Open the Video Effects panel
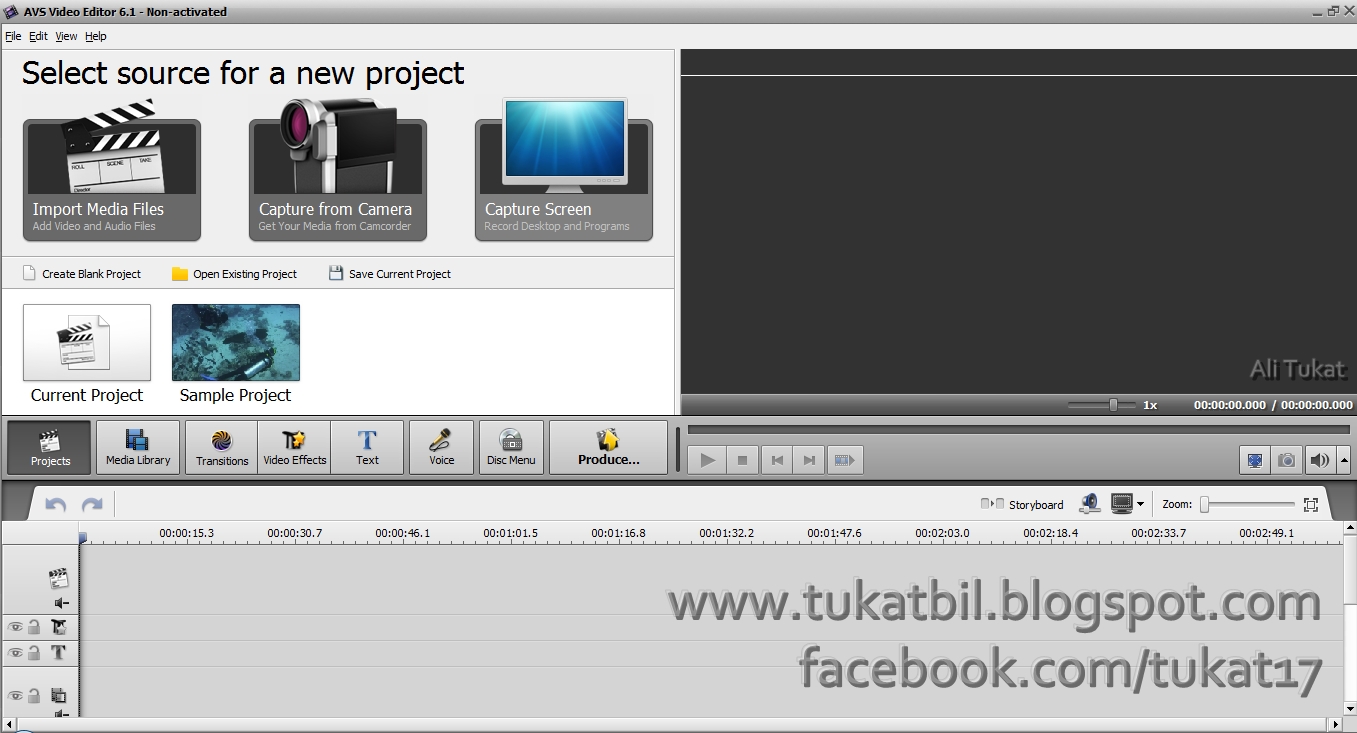This screenshot has height=733, width=1357. pos(295,447)
